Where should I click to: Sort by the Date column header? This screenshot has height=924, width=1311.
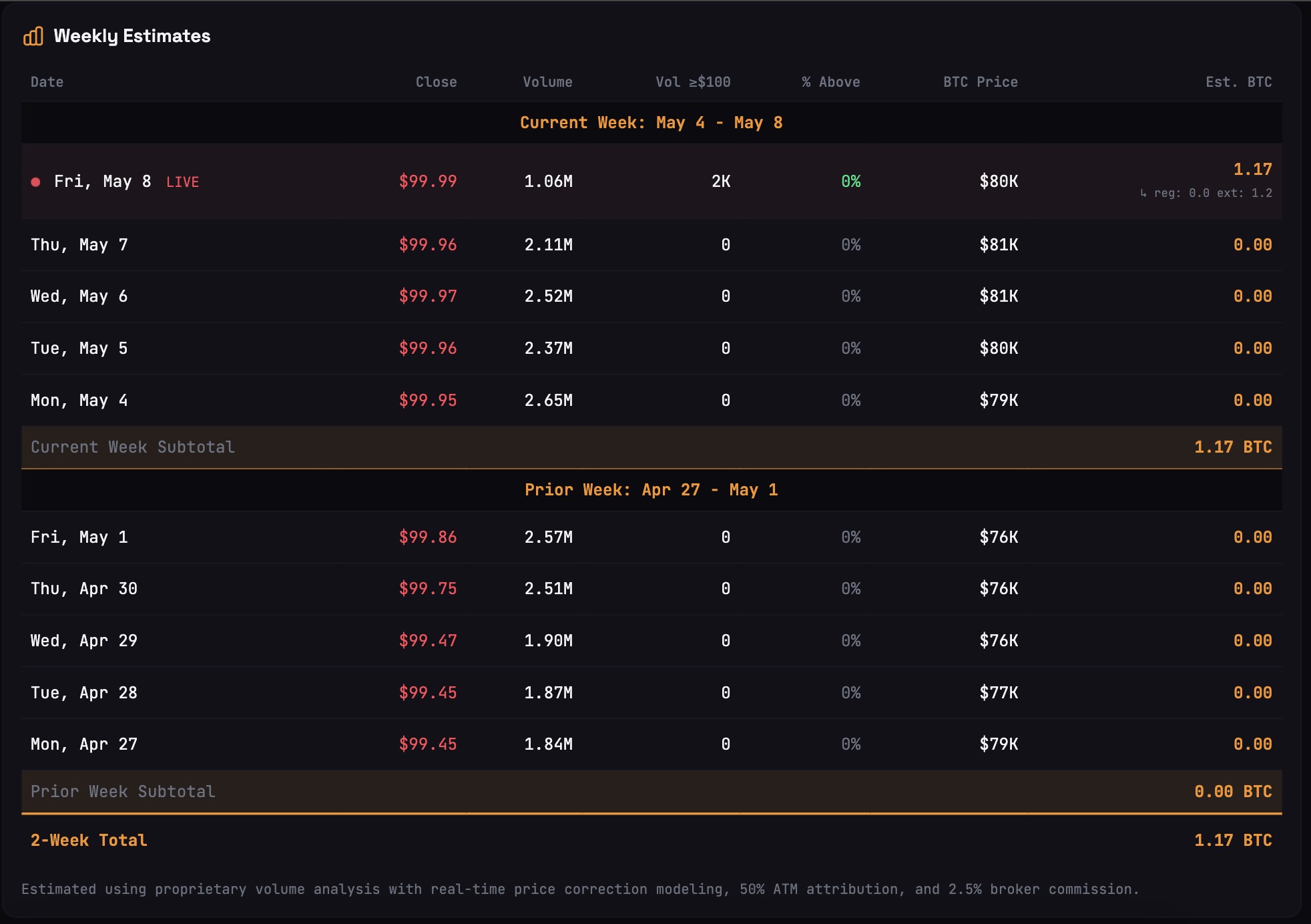(x=47, y=82)
